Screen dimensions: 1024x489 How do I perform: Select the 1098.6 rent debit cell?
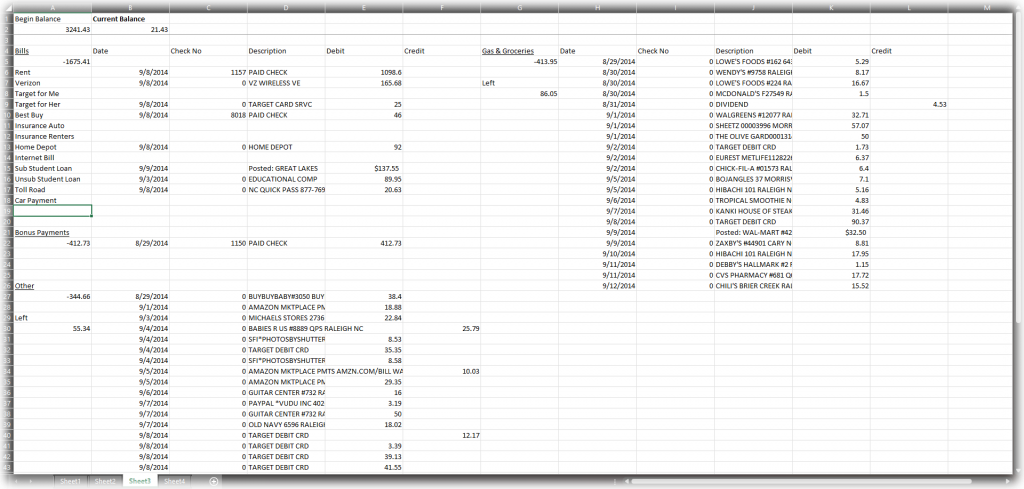[364, 72]
